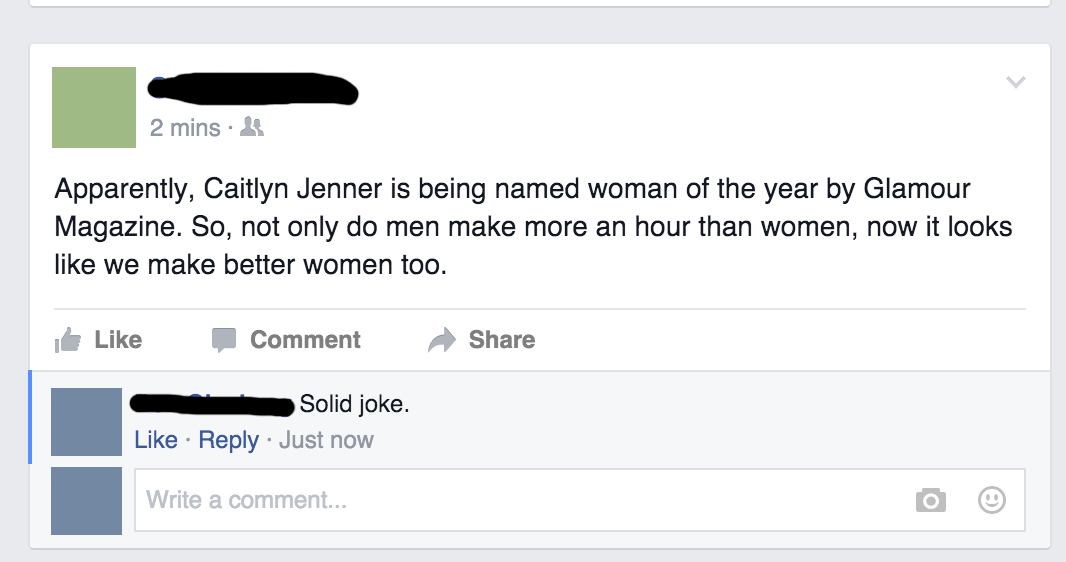Click the "Just now" comment timestamp
The width and height of the screenshot is (1066, 562).
(326, 440)
